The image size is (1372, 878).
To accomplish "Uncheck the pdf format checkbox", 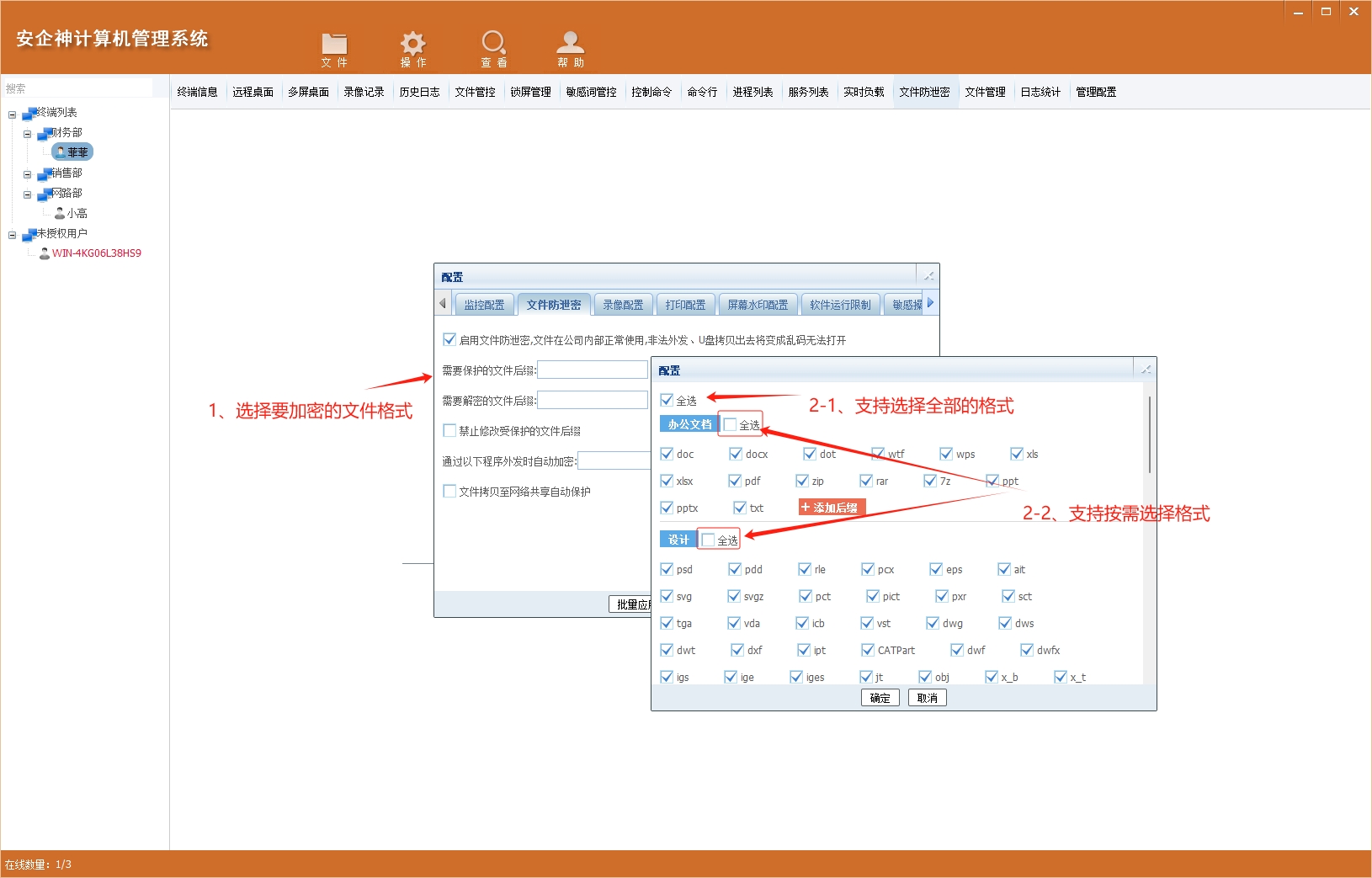I will click(735, 481).
